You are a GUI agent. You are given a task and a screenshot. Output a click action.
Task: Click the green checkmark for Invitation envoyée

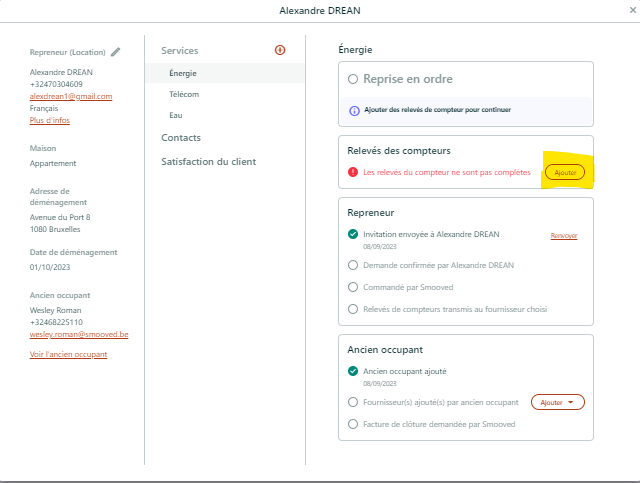(x=353, y=234)
